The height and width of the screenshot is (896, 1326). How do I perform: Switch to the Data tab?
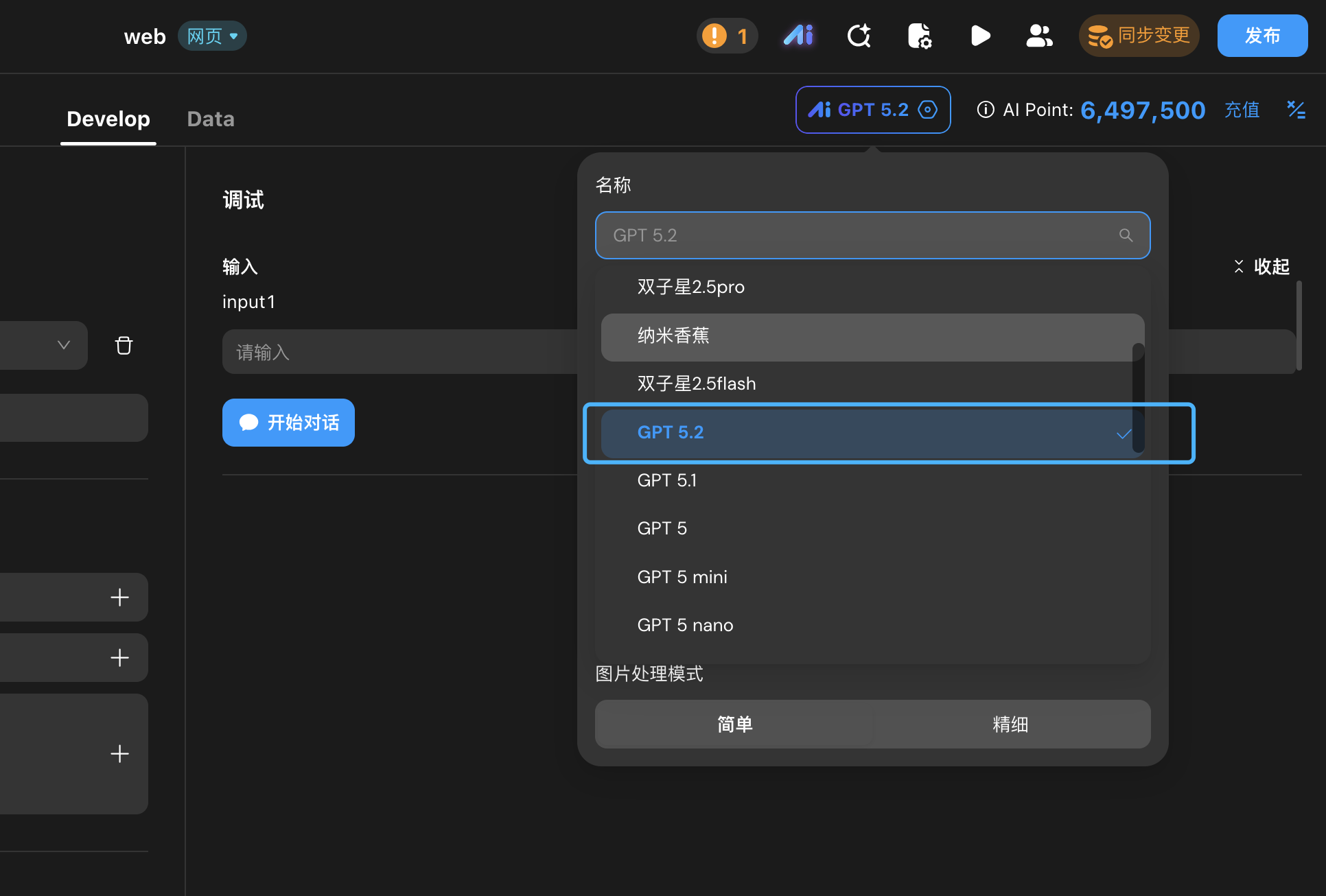[x=211, y=119]
